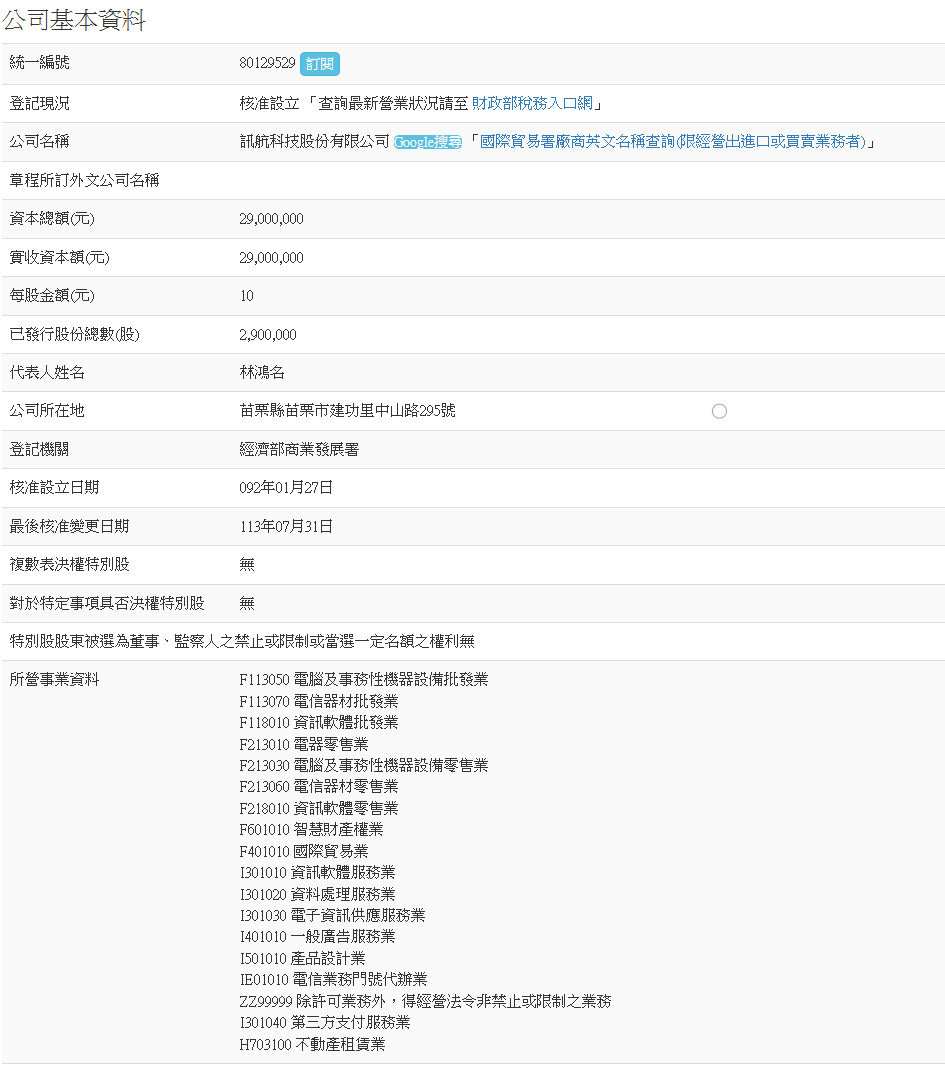Viewport: 945px width, 1065px height.
Task: Click the 訂閱 subscribe button
Action: point(319,64)
